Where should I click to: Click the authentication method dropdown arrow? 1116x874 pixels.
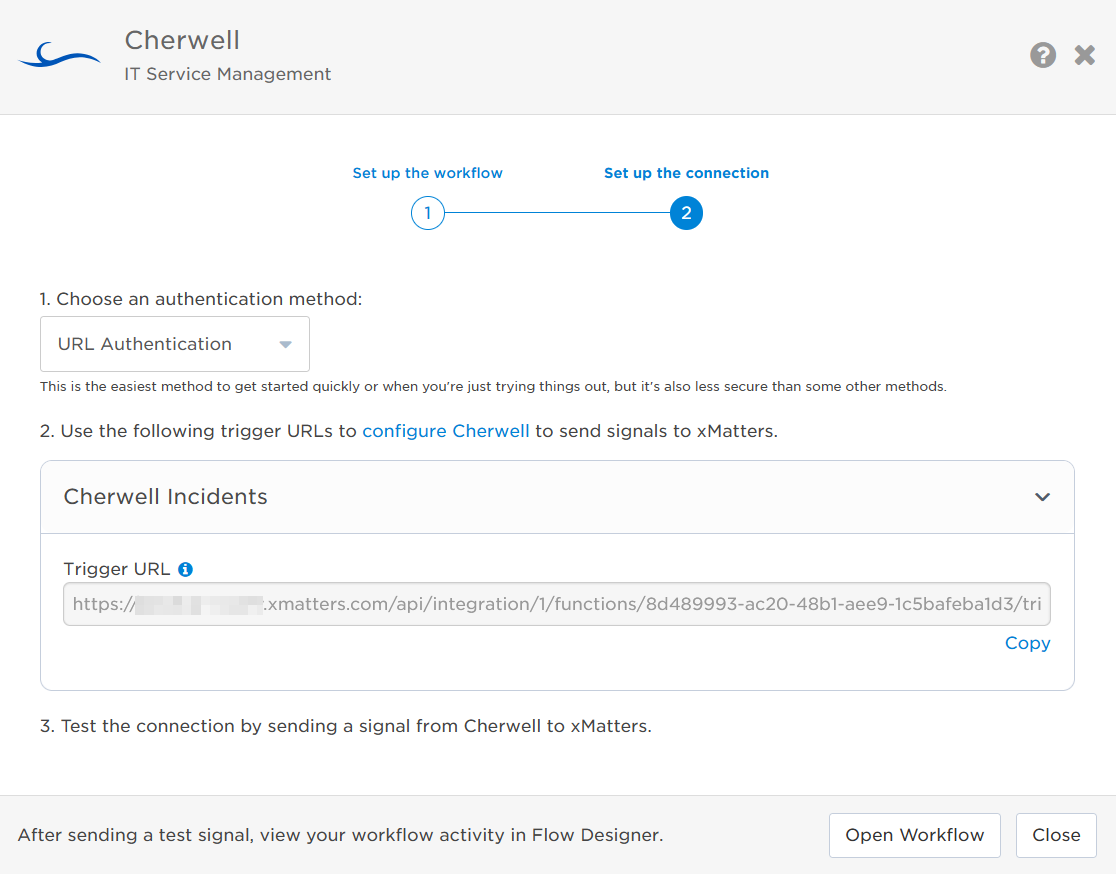pyautogui.click(x=285, y=345)
